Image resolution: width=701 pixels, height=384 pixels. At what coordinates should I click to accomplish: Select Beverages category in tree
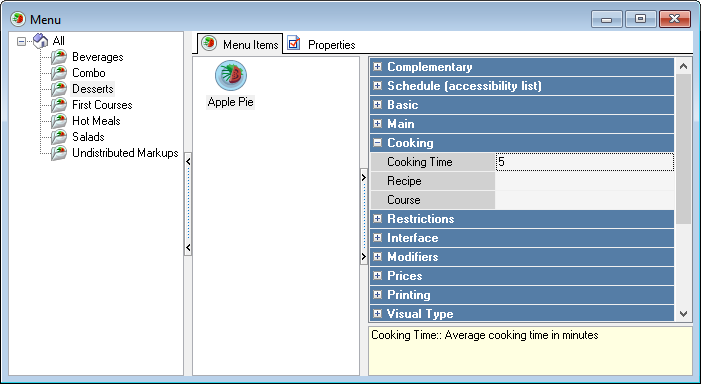pos(97,57)
